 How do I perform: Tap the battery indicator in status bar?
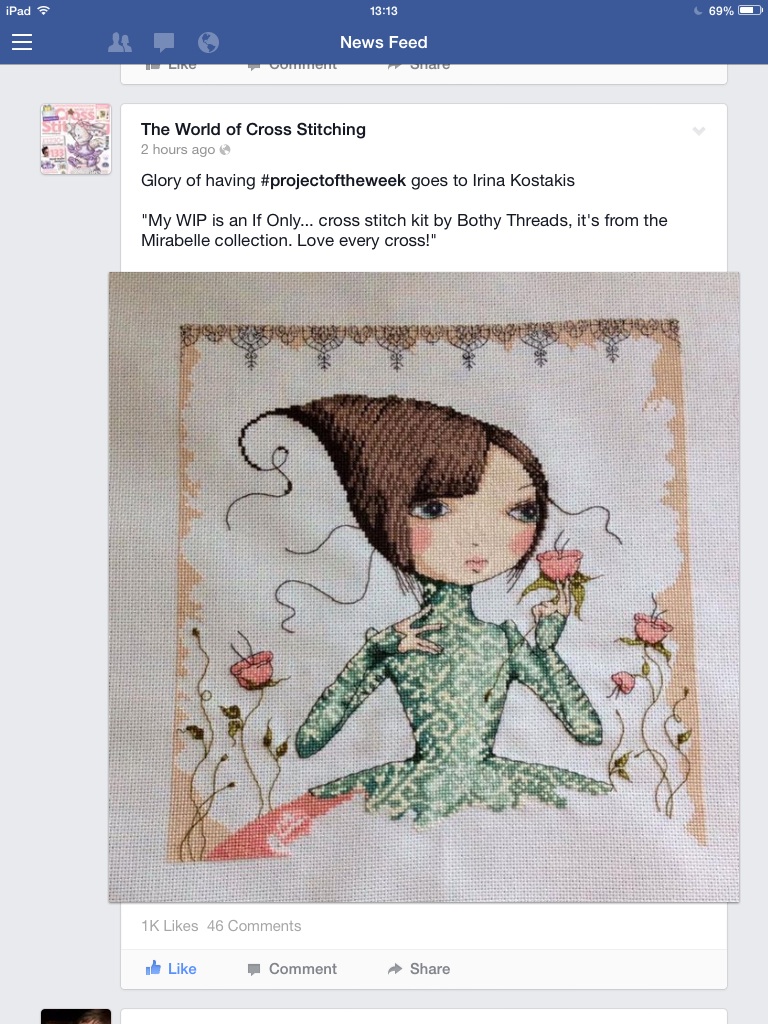pos(749,10)
